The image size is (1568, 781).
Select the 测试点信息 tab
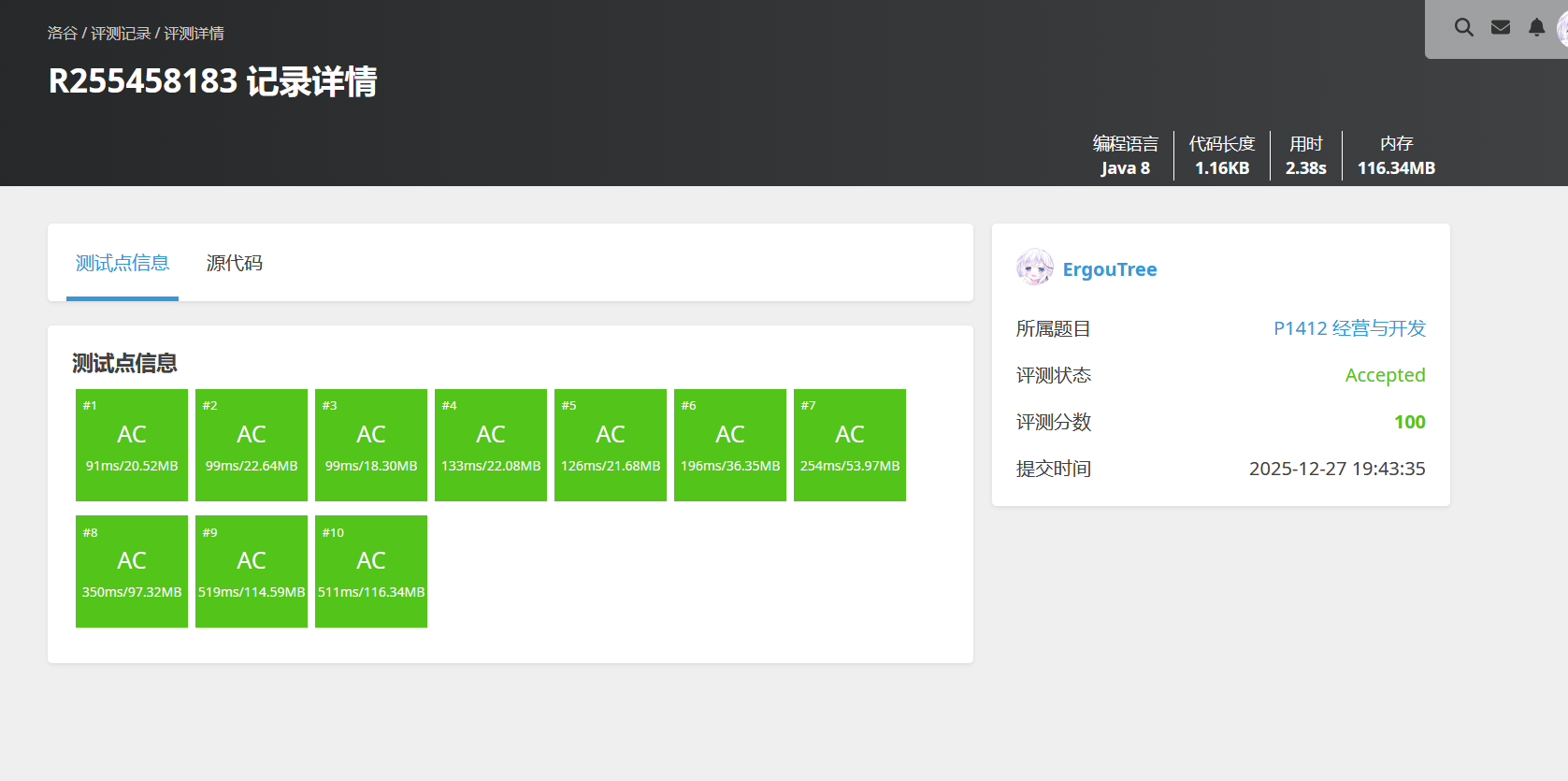122,264
